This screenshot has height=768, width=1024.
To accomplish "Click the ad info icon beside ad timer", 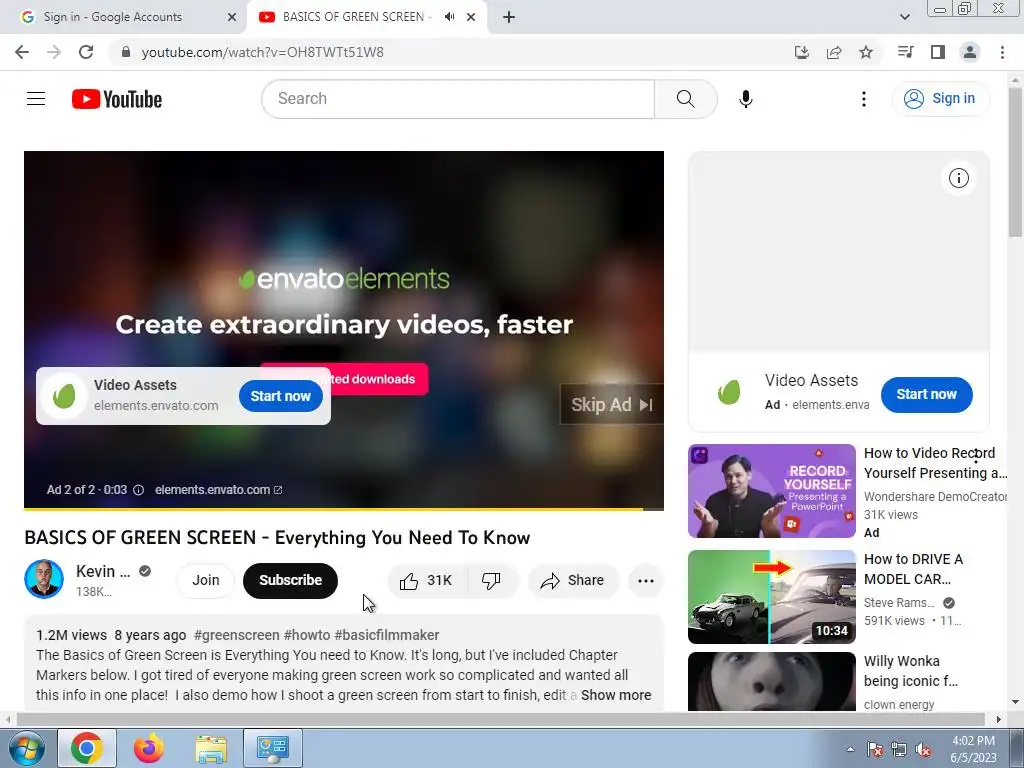I will coord(138,490).
